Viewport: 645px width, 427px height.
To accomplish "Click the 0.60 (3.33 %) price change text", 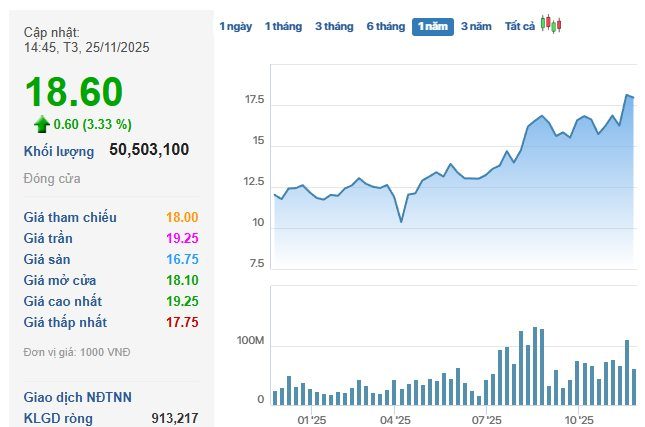I will pyautogui.click(x=92, y=124).
